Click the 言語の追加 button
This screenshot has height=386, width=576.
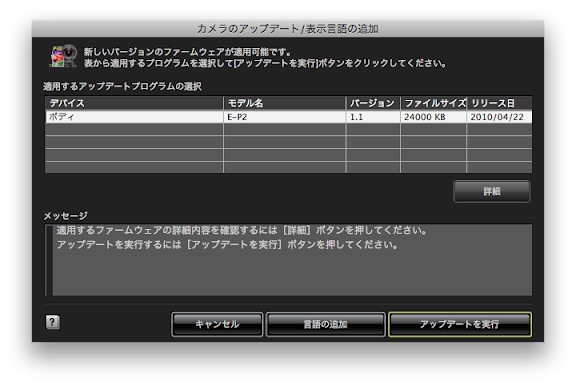coord(325,324)
